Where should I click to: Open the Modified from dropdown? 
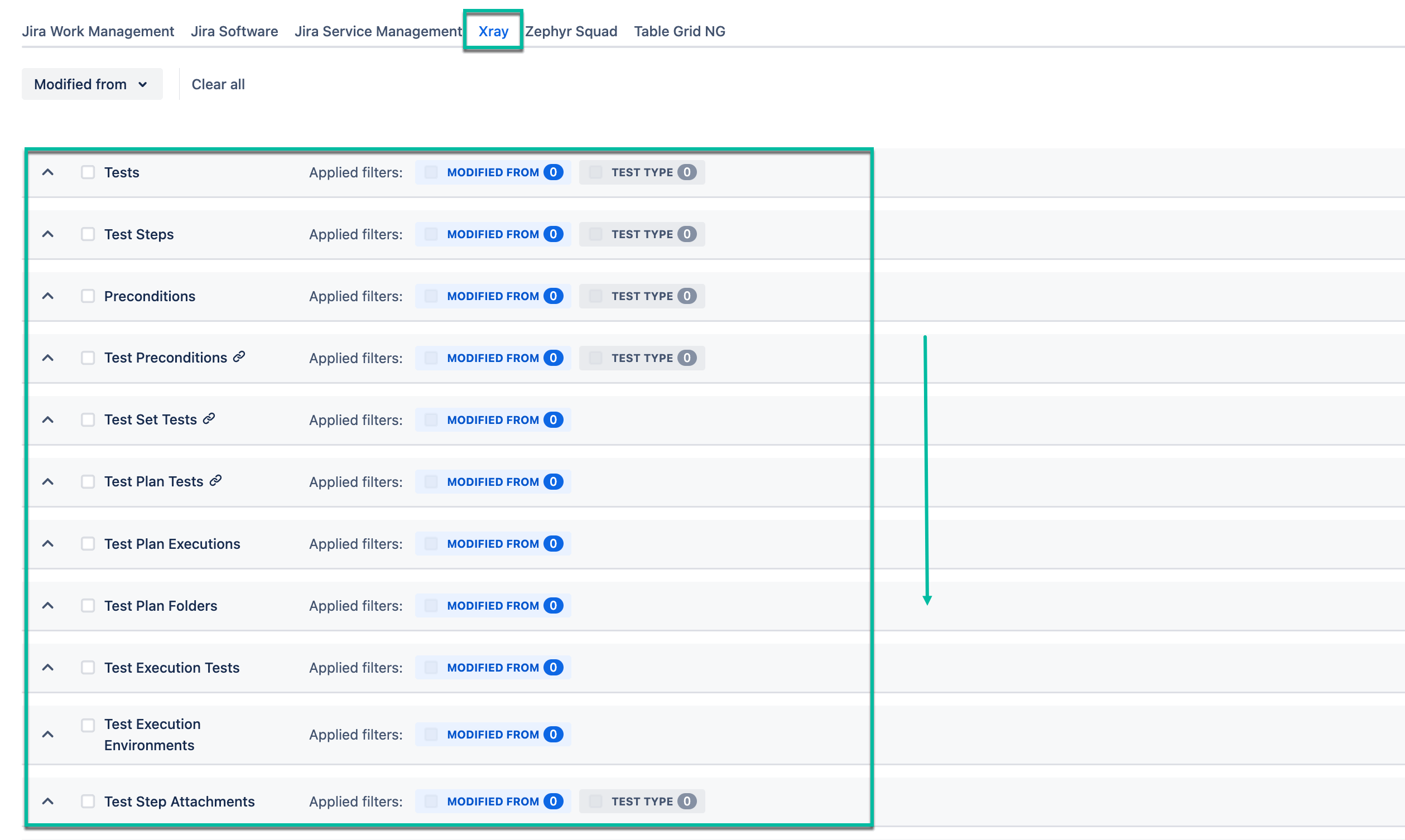92,84
